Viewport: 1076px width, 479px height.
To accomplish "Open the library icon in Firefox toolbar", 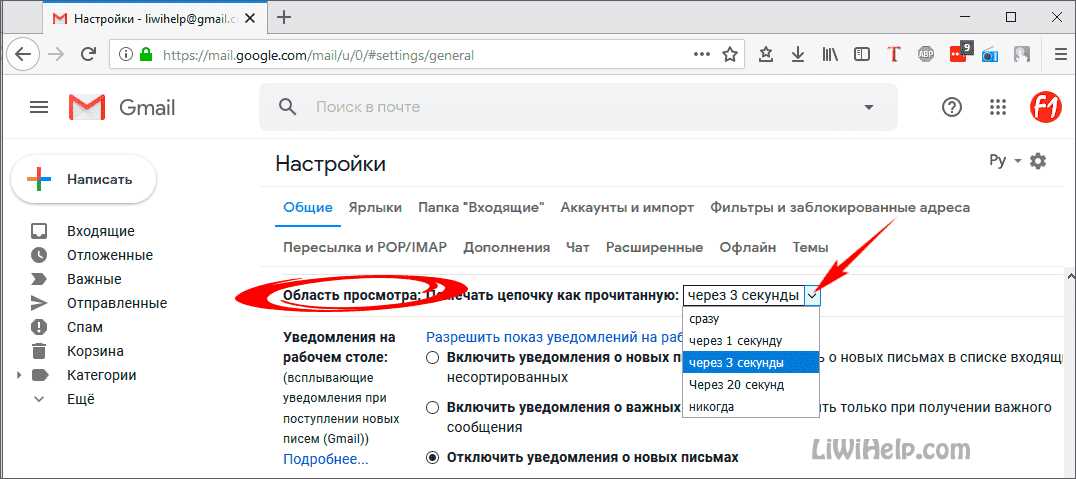I will click(x=830, y=55).
